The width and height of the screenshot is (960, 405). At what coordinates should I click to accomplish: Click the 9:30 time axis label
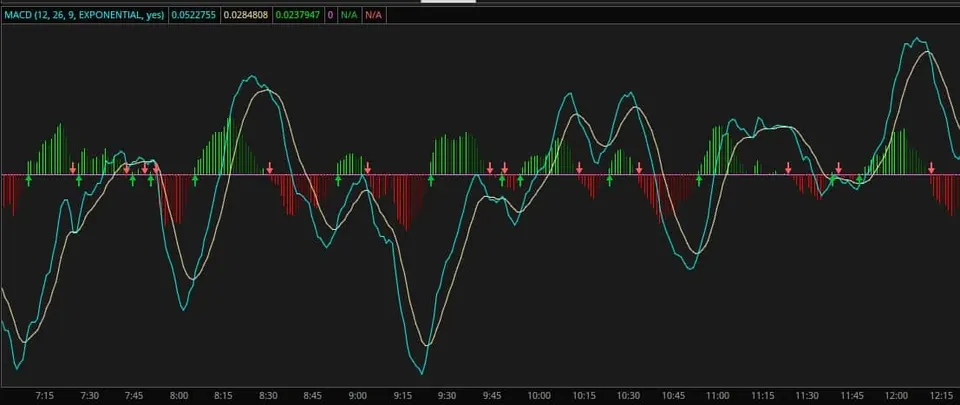(x=447, y=395)
